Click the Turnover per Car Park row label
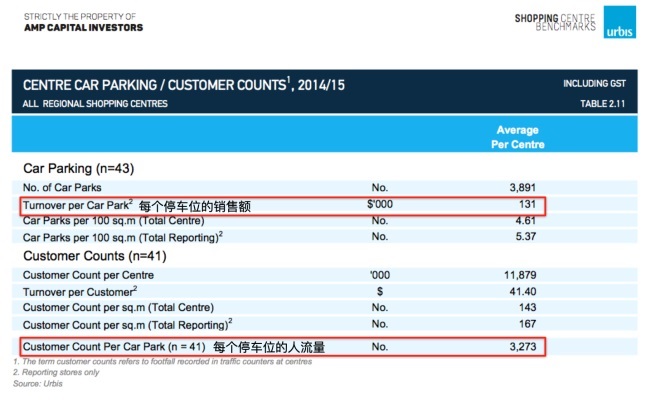This screenshot has width=660, height=411. pos(76,205)
